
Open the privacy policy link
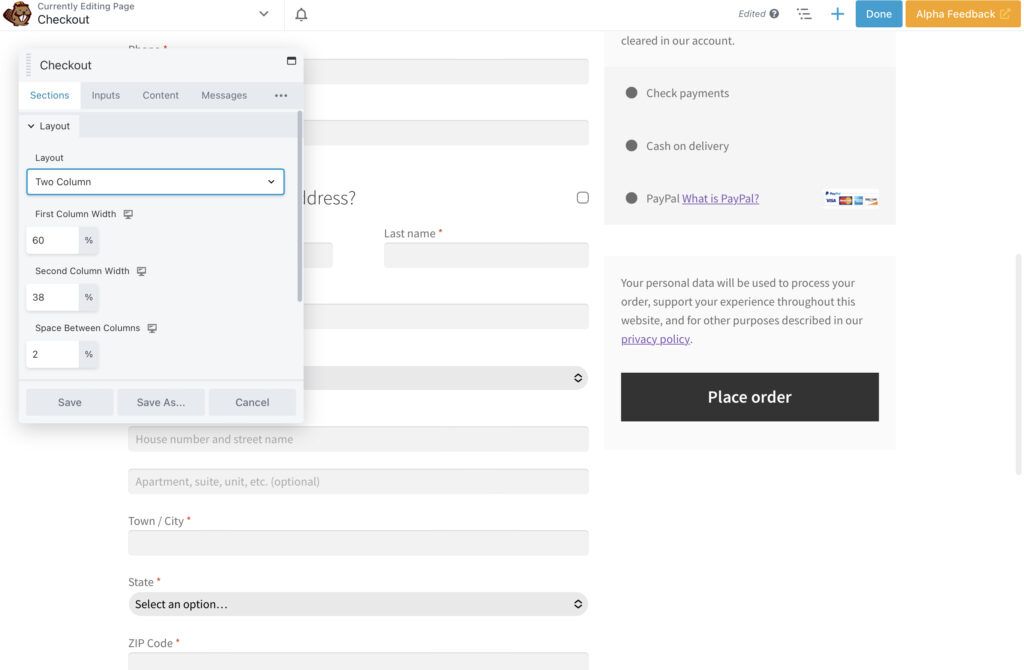[655, 339]
